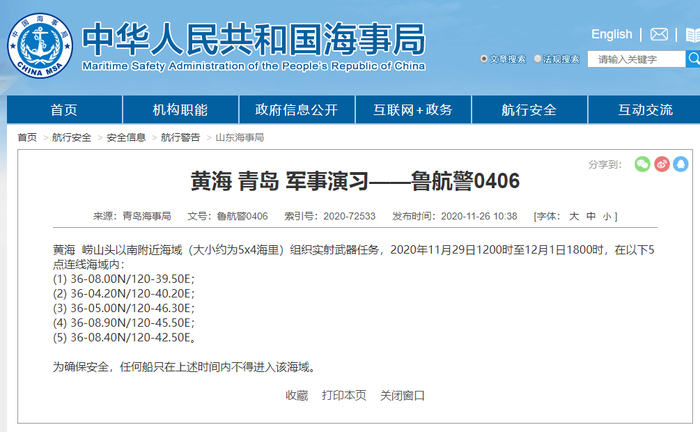
Task: Open the 政府信息公开 navigation menu
Action: click(x=297, y=109)
